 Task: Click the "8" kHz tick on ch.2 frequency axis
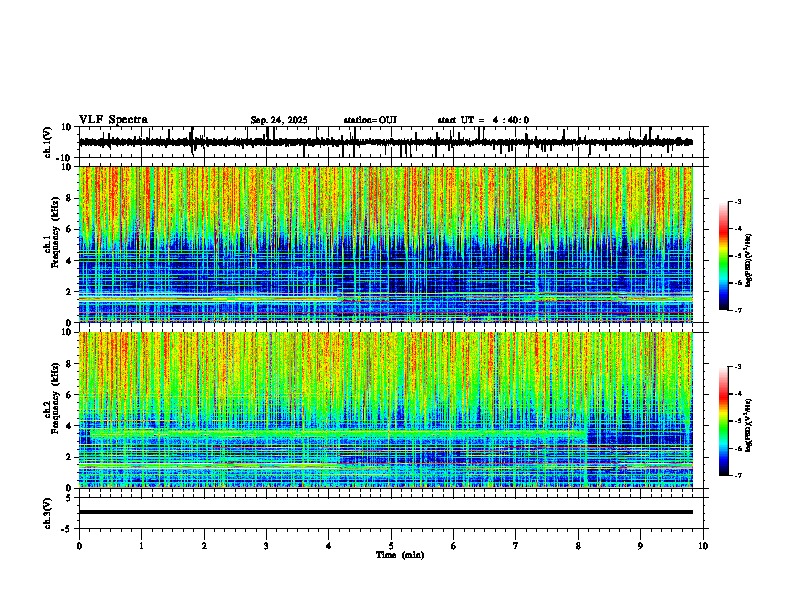[69, 364]
